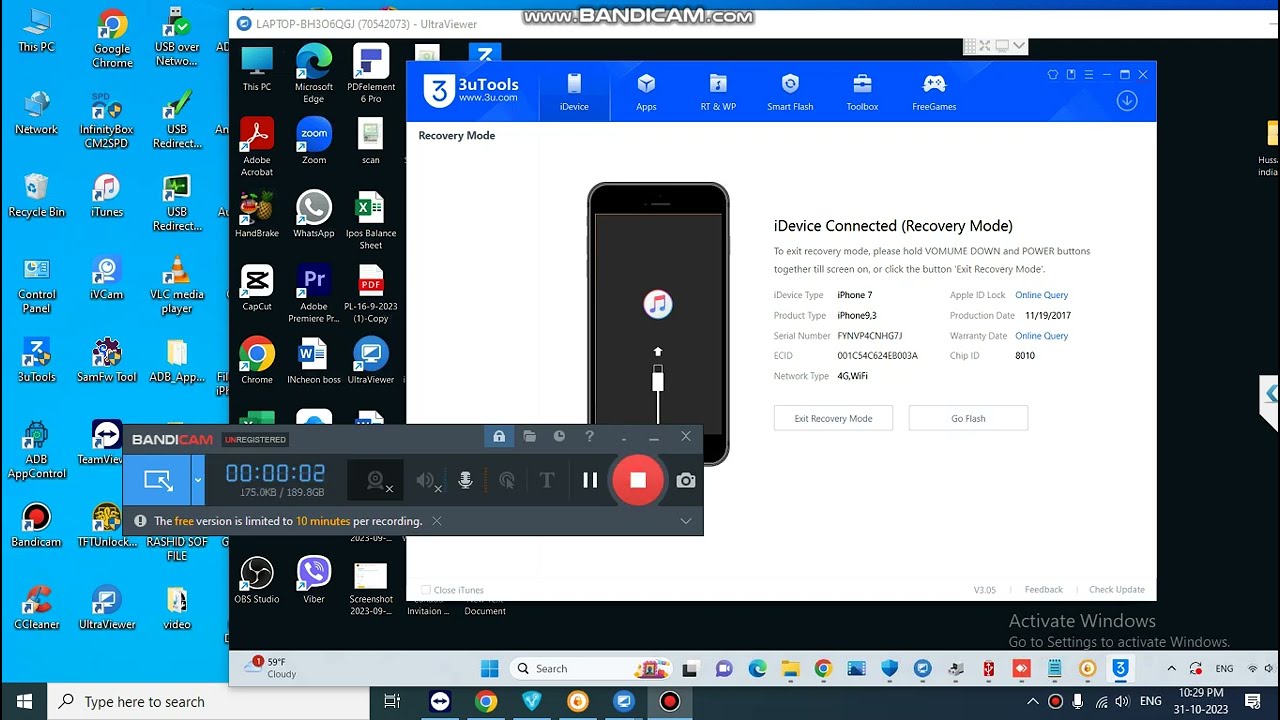Open Online Query link for Warranty Date
Viewport: 1280px width, 720px height.
click(x=1041, y=336)
